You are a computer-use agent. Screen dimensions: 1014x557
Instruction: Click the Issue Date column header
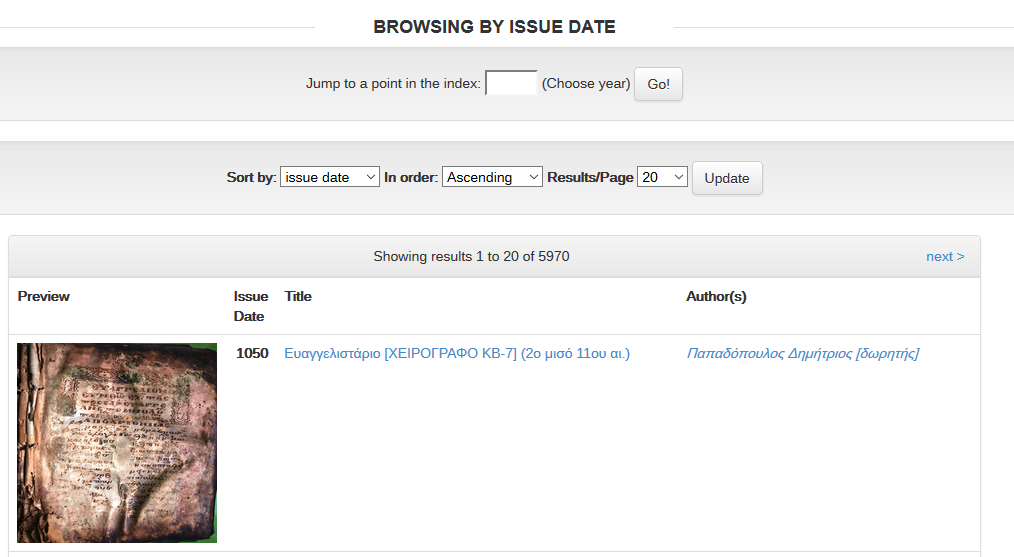pyautogui.click(x=250, y=306)
